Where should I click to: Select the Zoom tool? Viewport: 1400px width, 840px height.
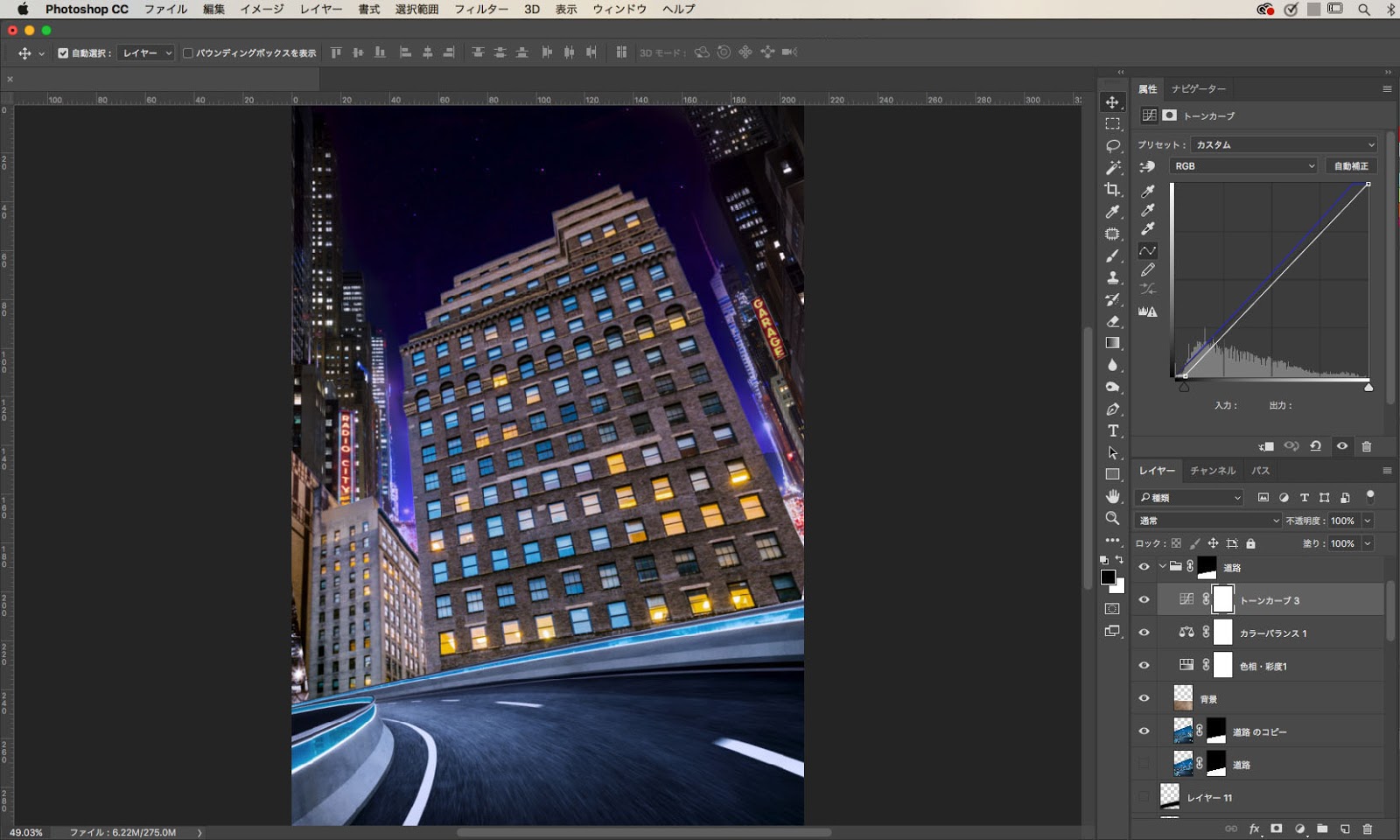[1112, 518]
